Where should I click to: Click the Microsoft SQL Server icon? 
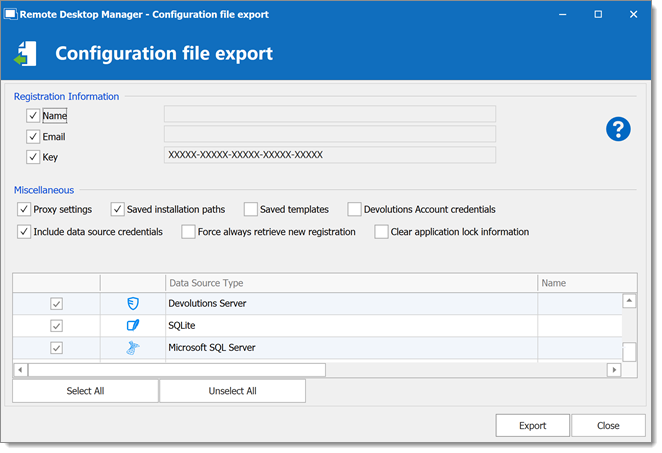click(133, 347)
